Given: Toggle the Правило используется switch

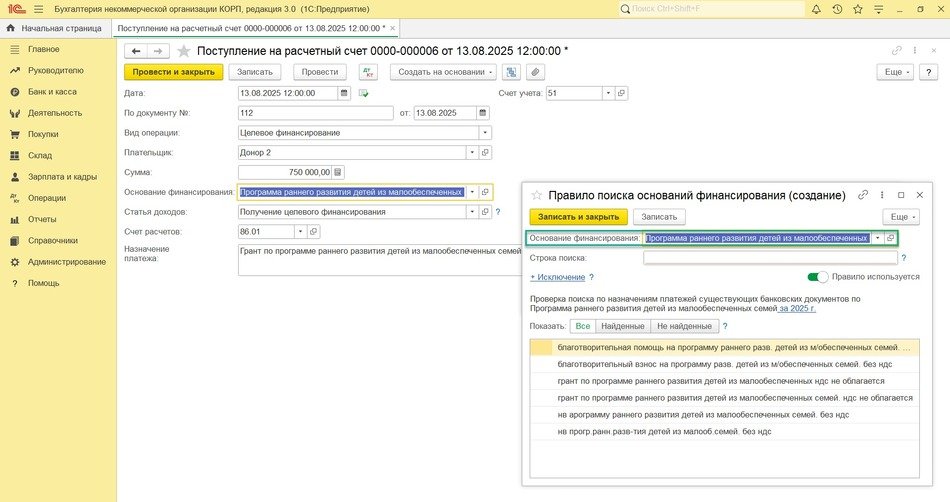Looking at the screenshot, I should (x=818, y=277).
